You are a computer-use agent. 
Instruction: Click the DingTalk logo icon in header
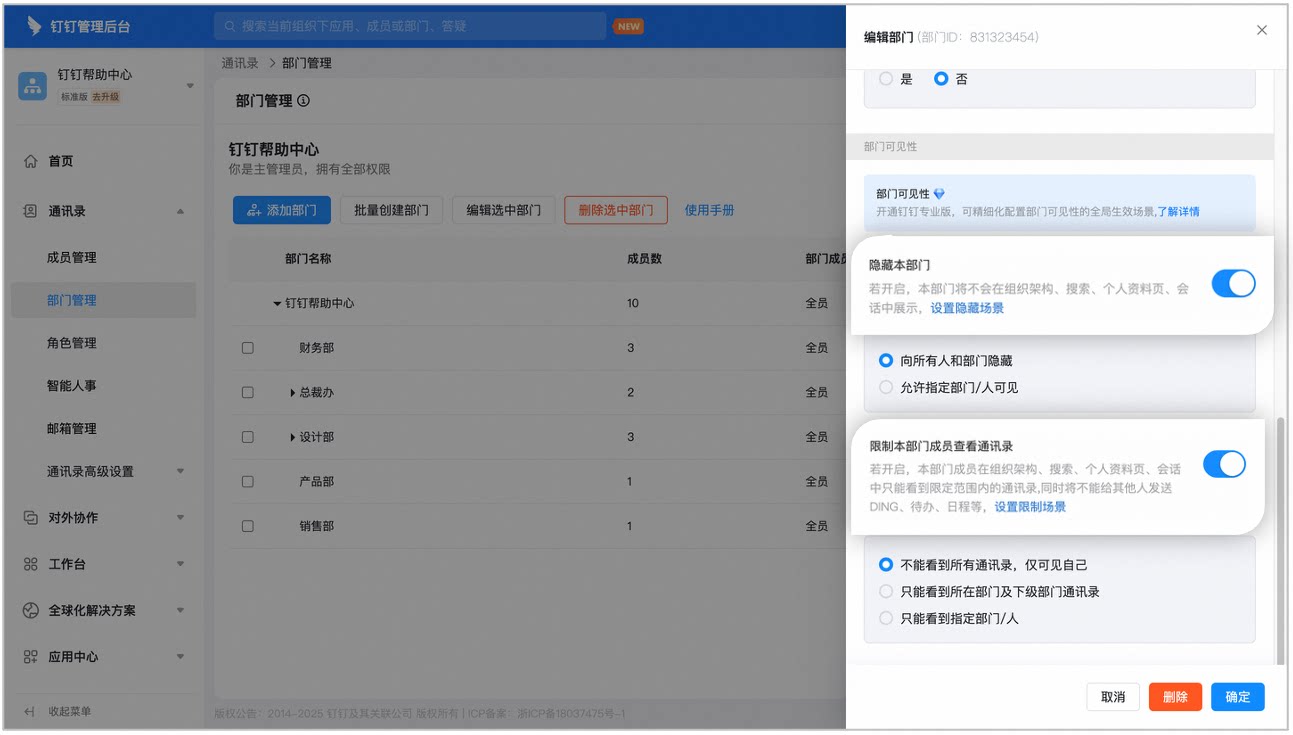(35, 26)
